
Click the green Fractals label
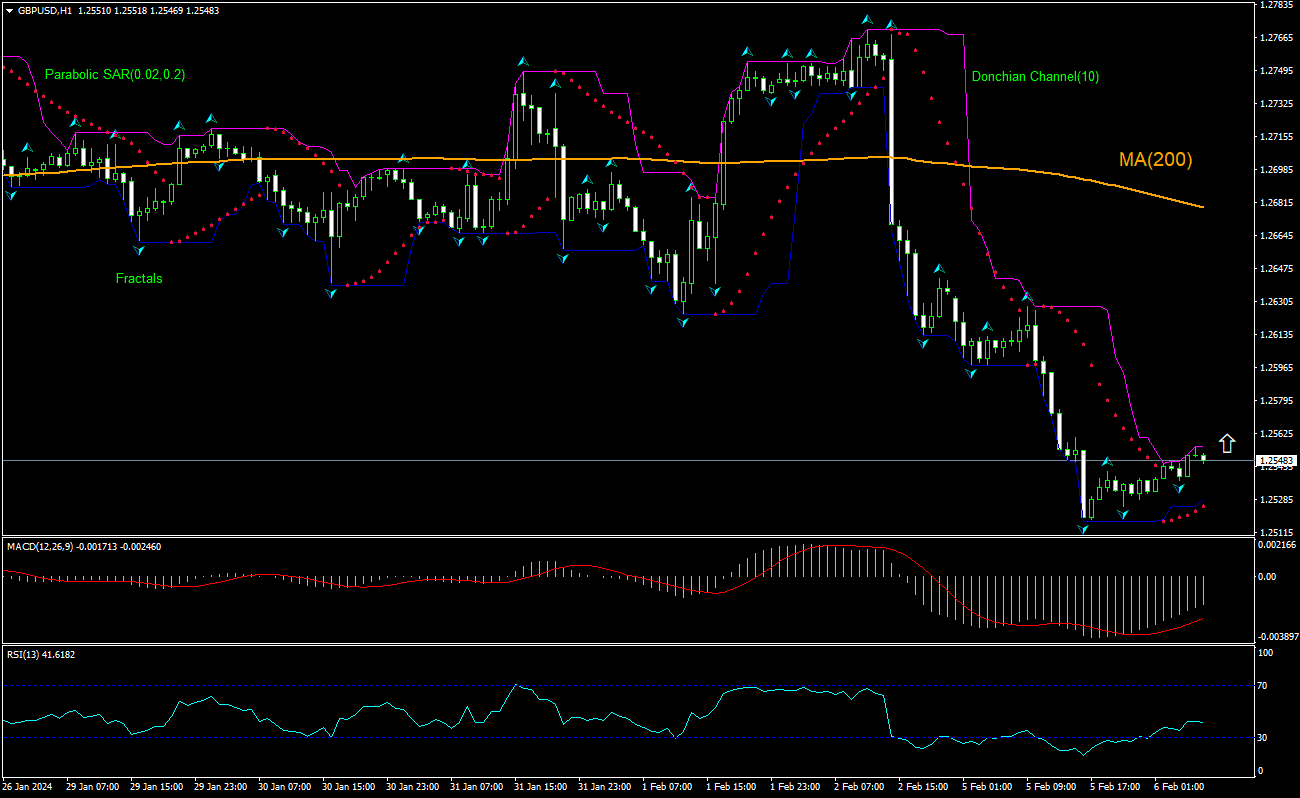[x=138, y=279]
